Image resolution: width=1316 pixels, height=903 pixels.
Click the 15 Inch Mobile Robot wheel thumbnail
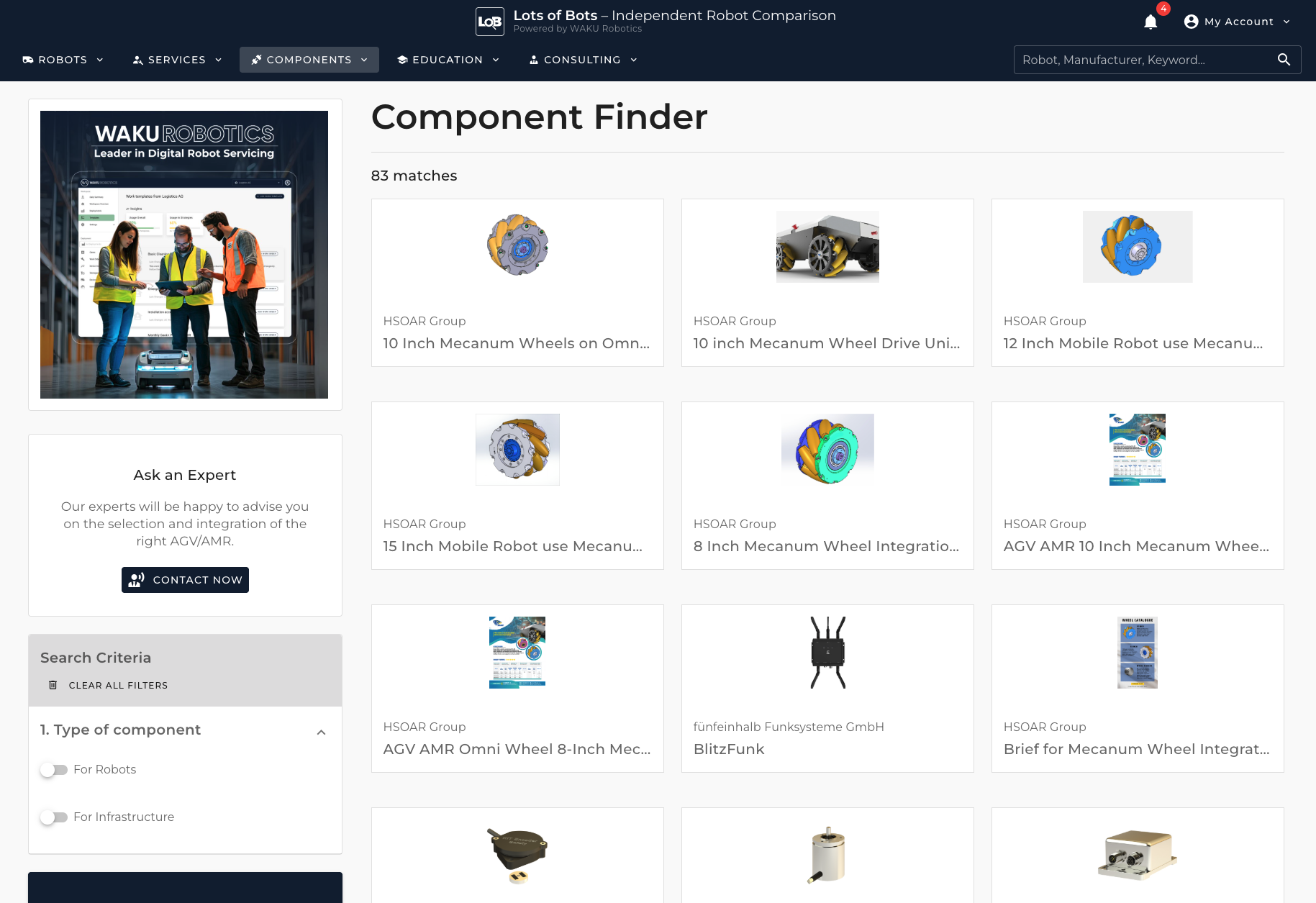[517, 450]
